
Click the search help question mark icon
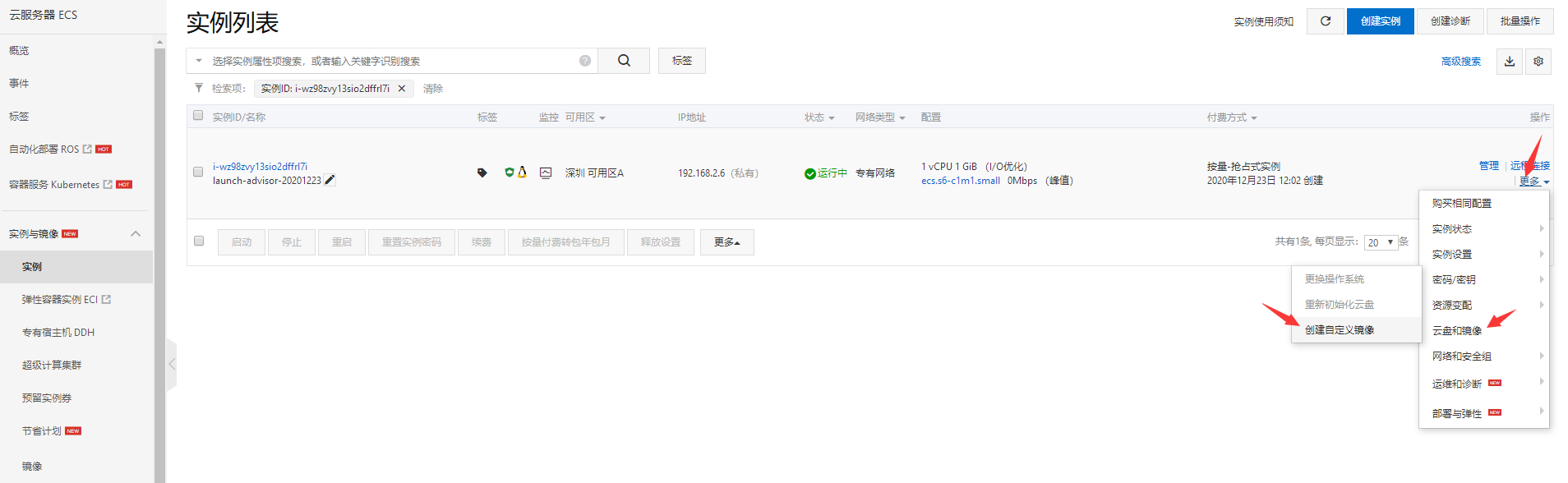click(x=584, y=61)
